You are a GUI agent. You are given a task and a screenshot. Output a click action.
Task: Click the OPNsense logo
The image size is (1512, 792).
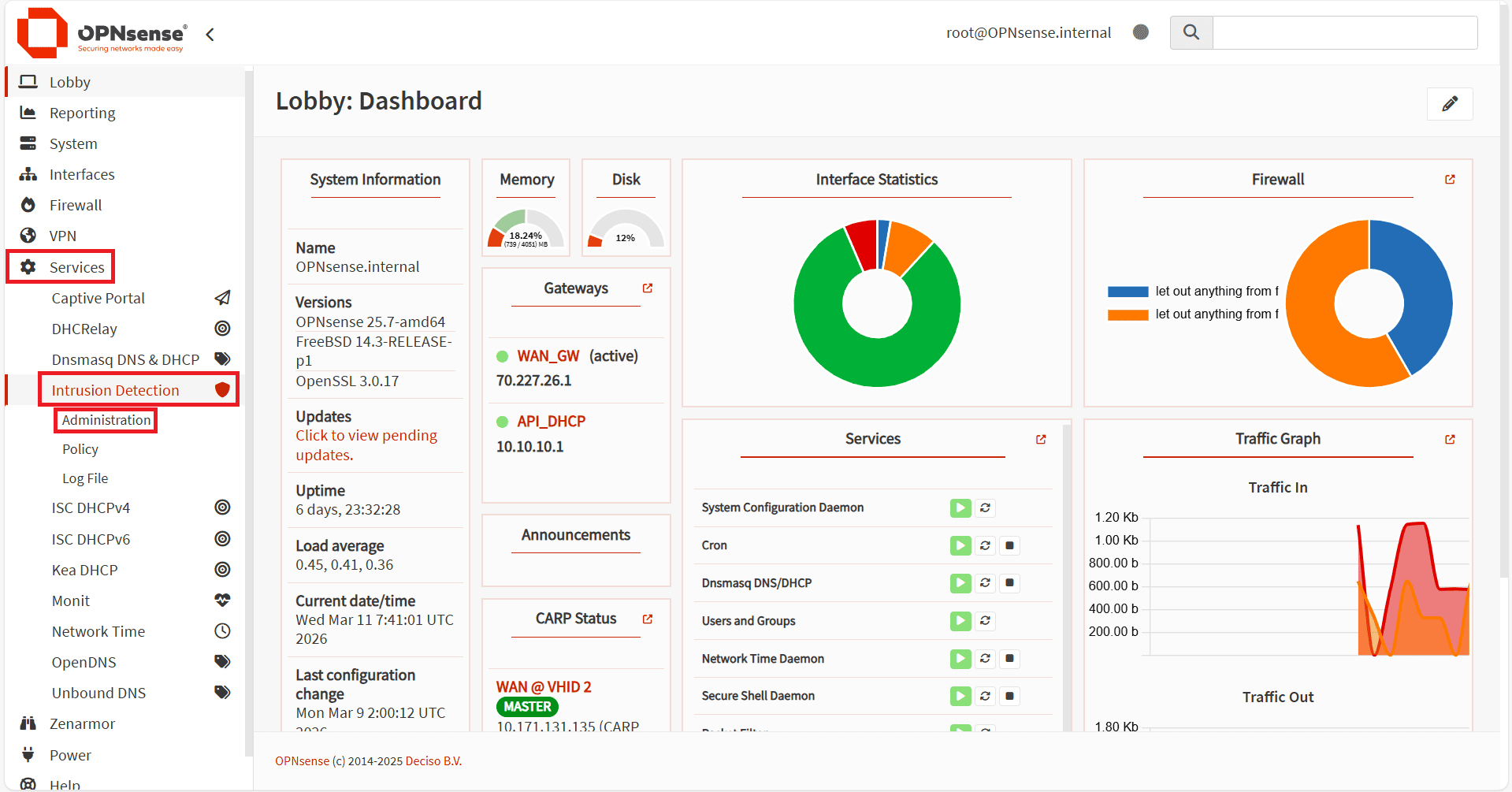[102, 34]
